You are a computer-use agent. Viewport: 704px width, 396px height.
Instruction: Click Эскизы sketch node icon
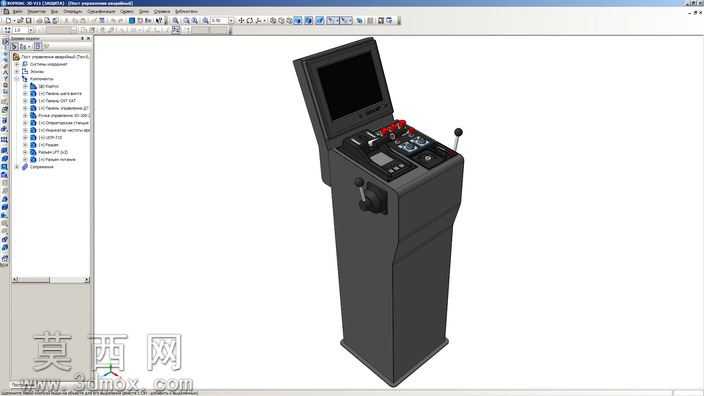click(25, 71)
